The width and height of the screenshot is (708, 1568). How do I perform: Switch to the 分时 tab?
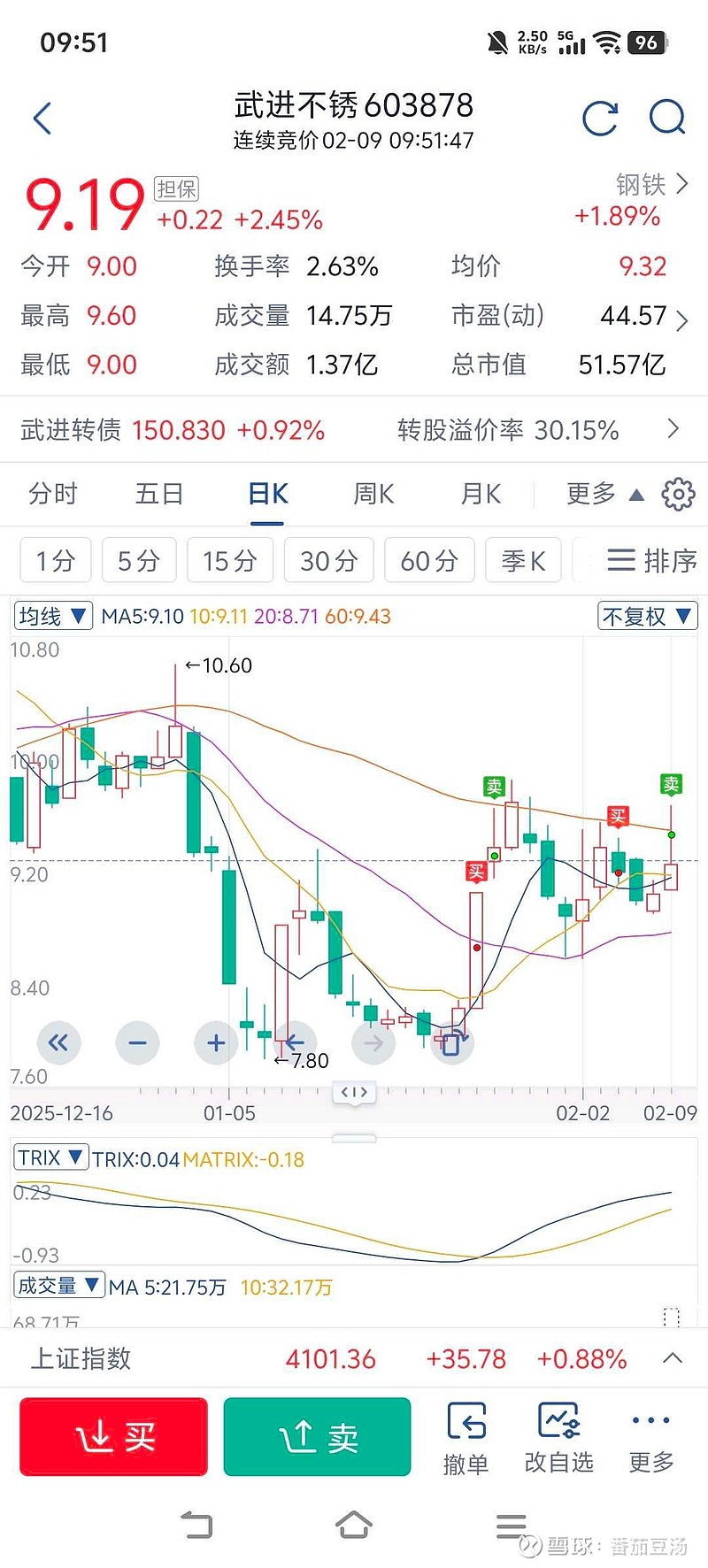click(x=53, y=494)
